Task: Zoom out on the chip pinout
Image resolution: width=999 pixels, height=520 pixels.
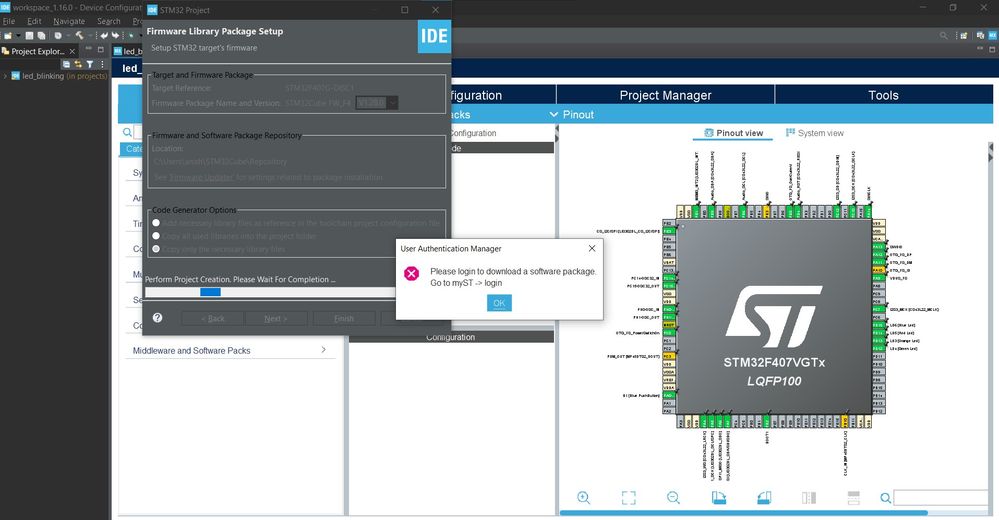Action: click(673, 498)
